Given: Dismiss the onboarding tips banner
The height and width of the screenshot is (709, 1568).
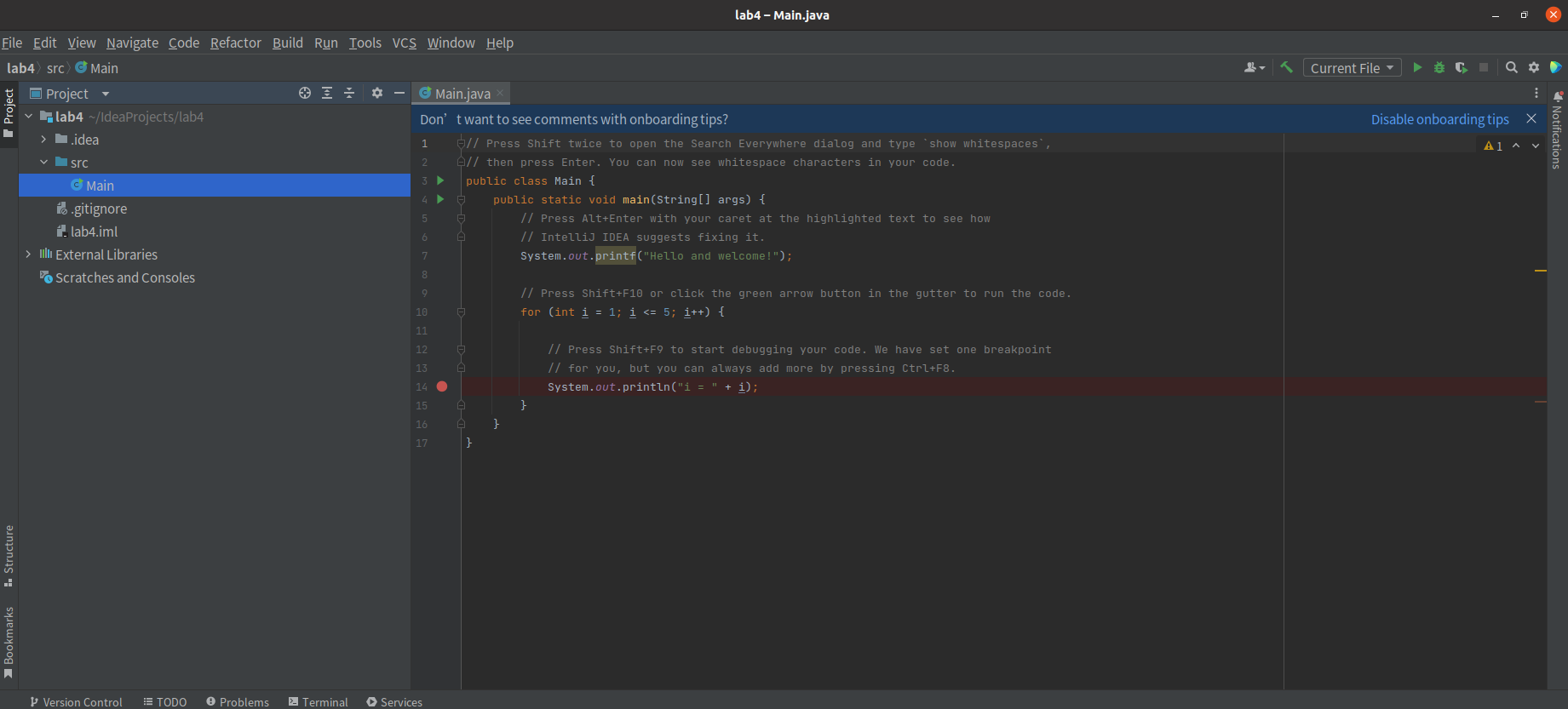Looking at the screenshot, I should click(1531, 119).
